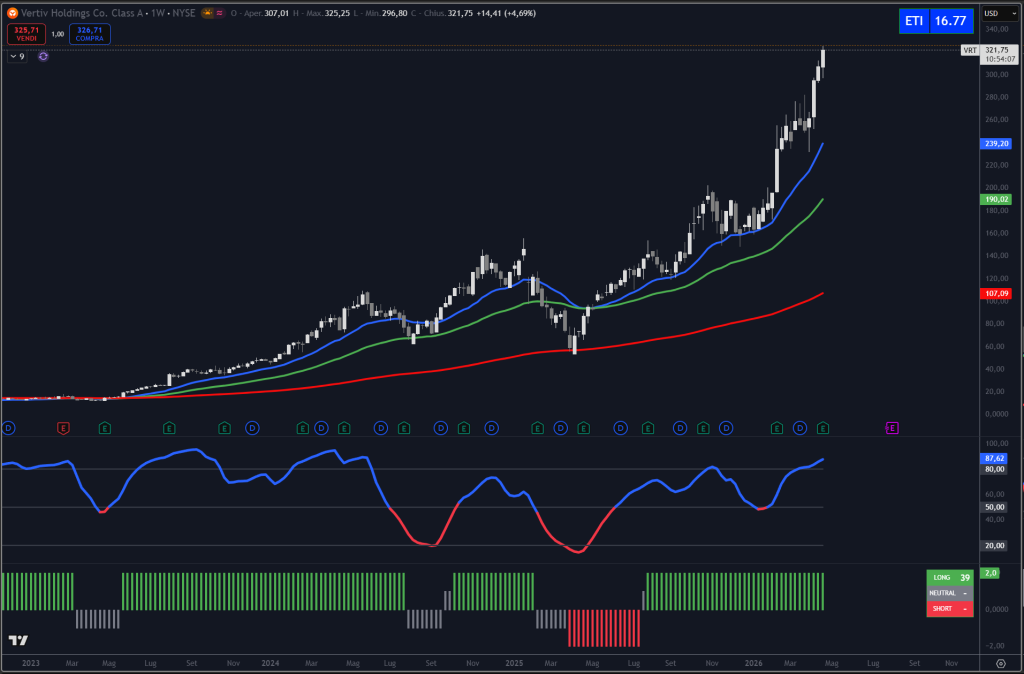Click the red E earnings icon near Mag 2023

(x=62, y=428)
